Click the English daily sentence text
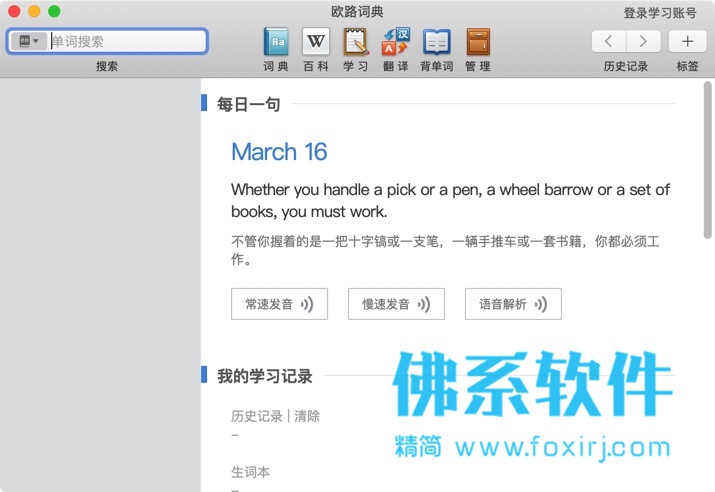Screen dimensions: 715x492 (x=450, y=200)
